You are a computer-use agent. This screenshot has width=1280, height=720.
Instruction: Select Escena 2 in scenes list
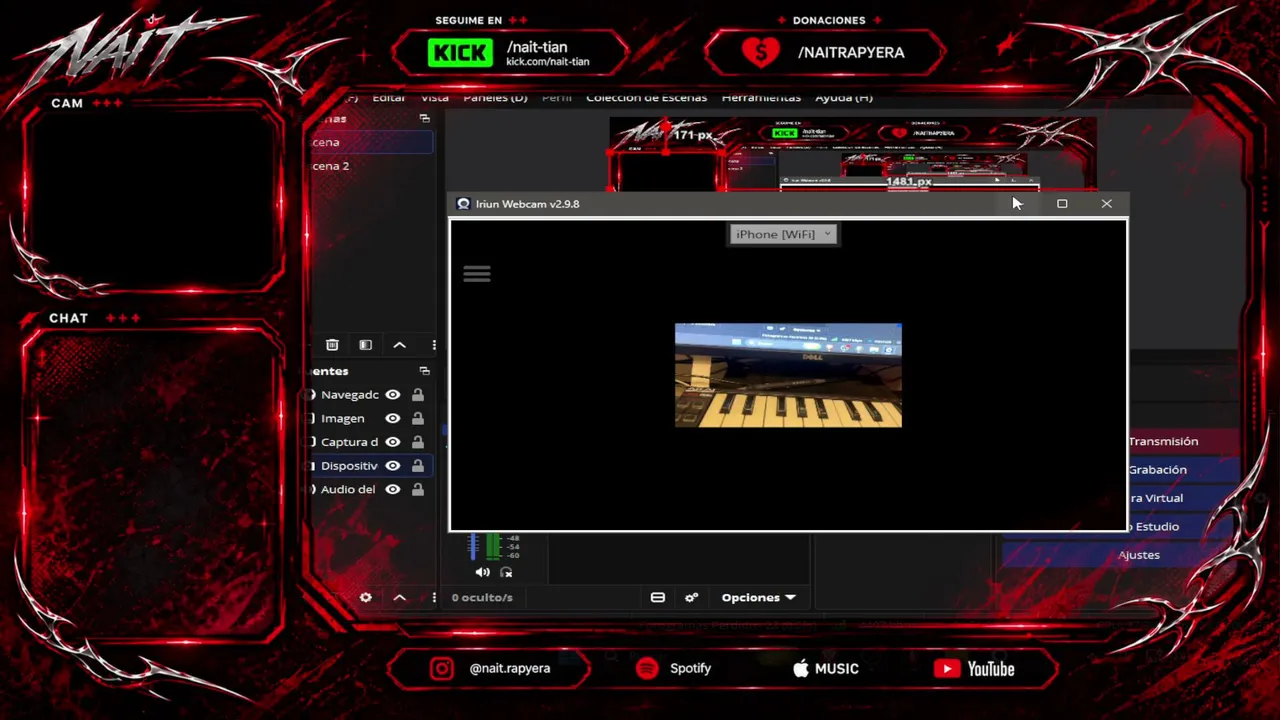coord(371,166)
